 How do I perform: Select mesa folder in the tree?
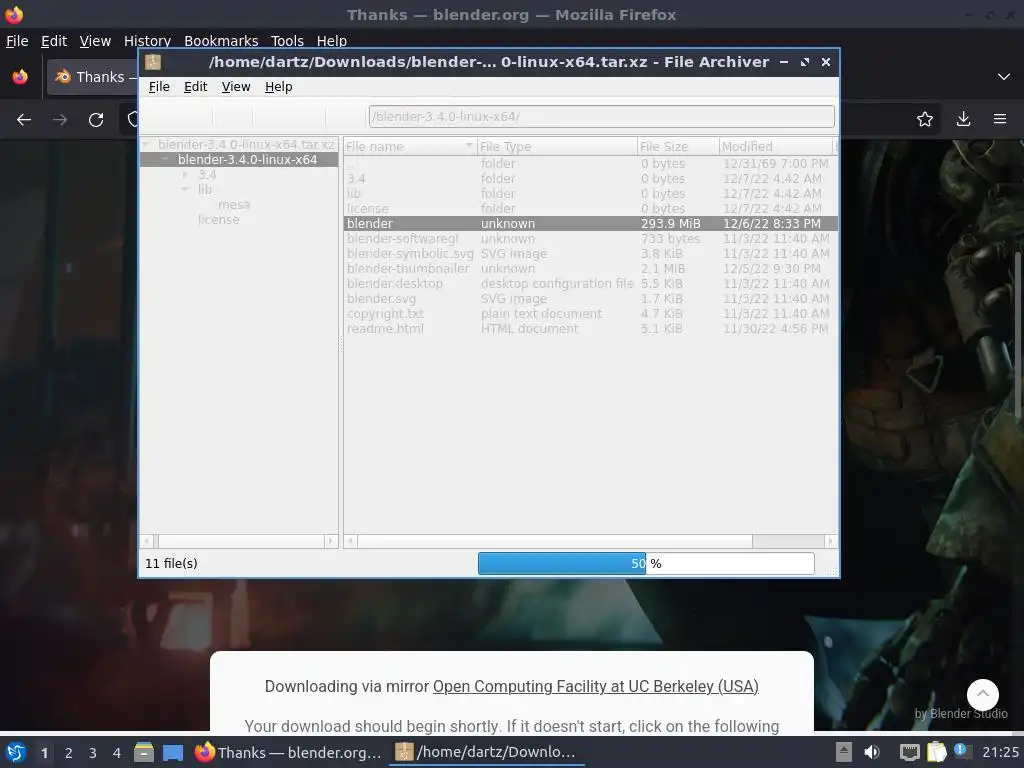click(x=234, y=205)
